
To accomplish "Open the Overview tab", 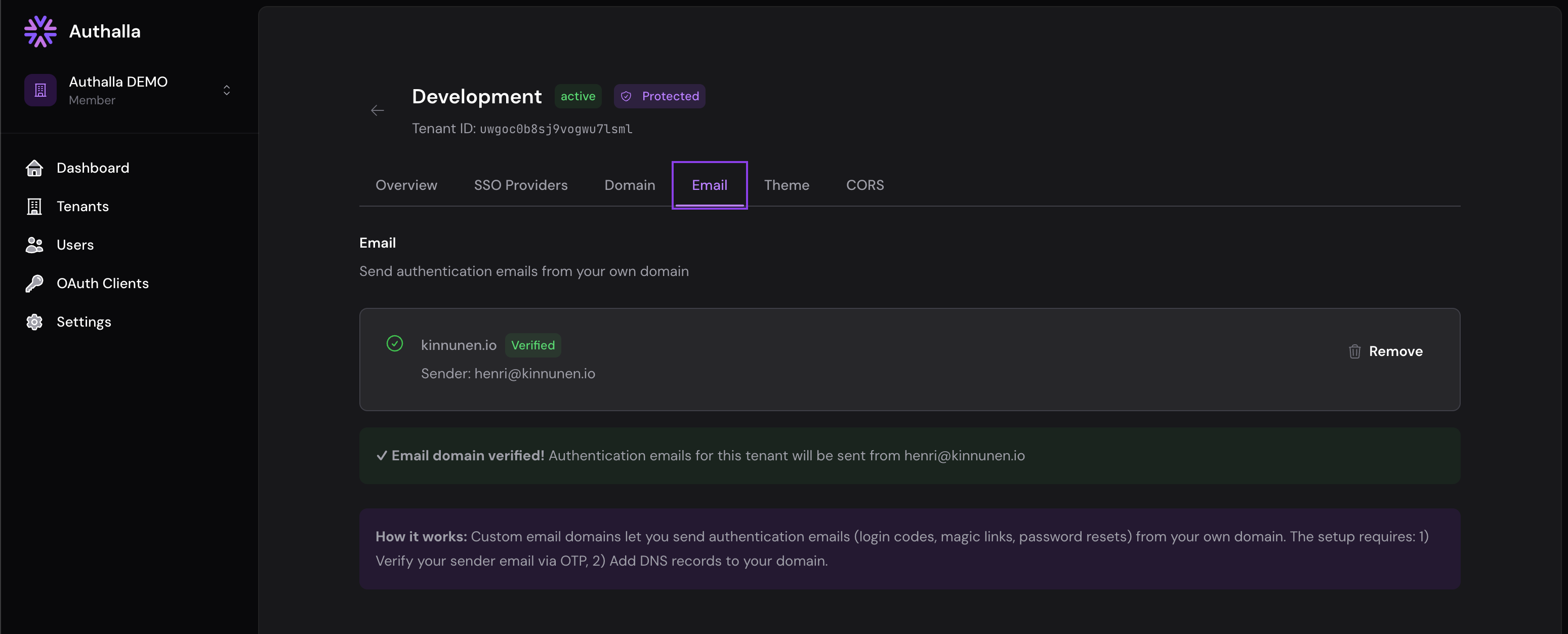I will click(406, 185).
